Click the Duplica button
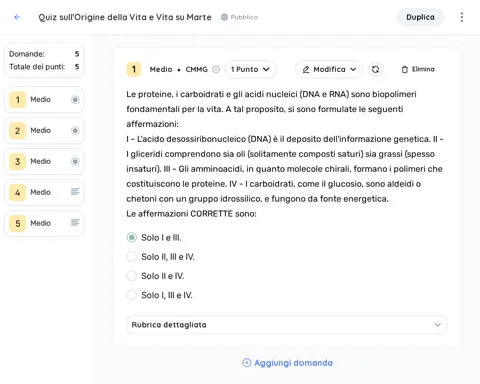Image resolution: width=480 pixels, height=384 pixels. (420, 17)
